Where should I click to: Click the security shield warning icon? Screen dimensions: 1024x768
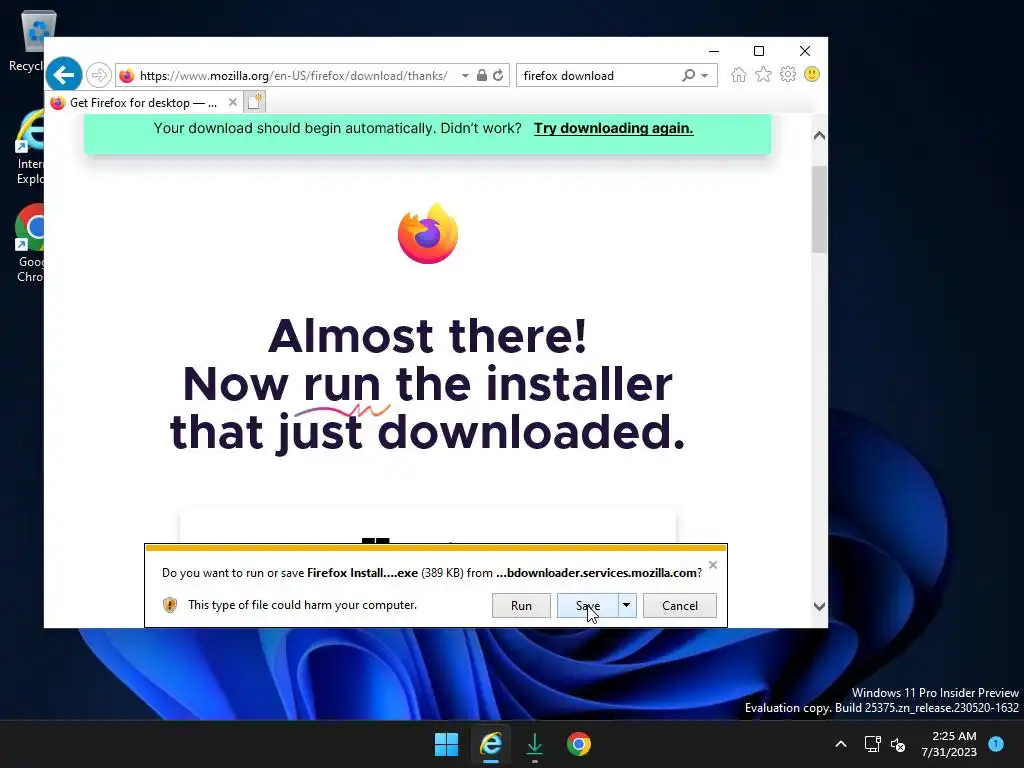[170, 605]
